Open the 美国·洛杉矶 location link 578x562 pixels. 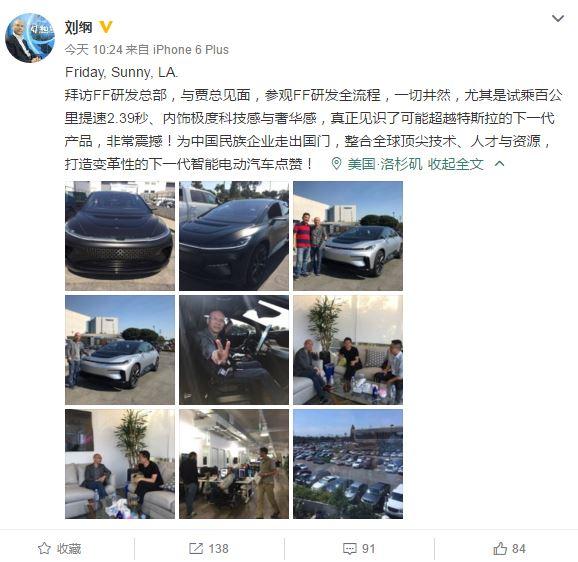click(384, 164)
